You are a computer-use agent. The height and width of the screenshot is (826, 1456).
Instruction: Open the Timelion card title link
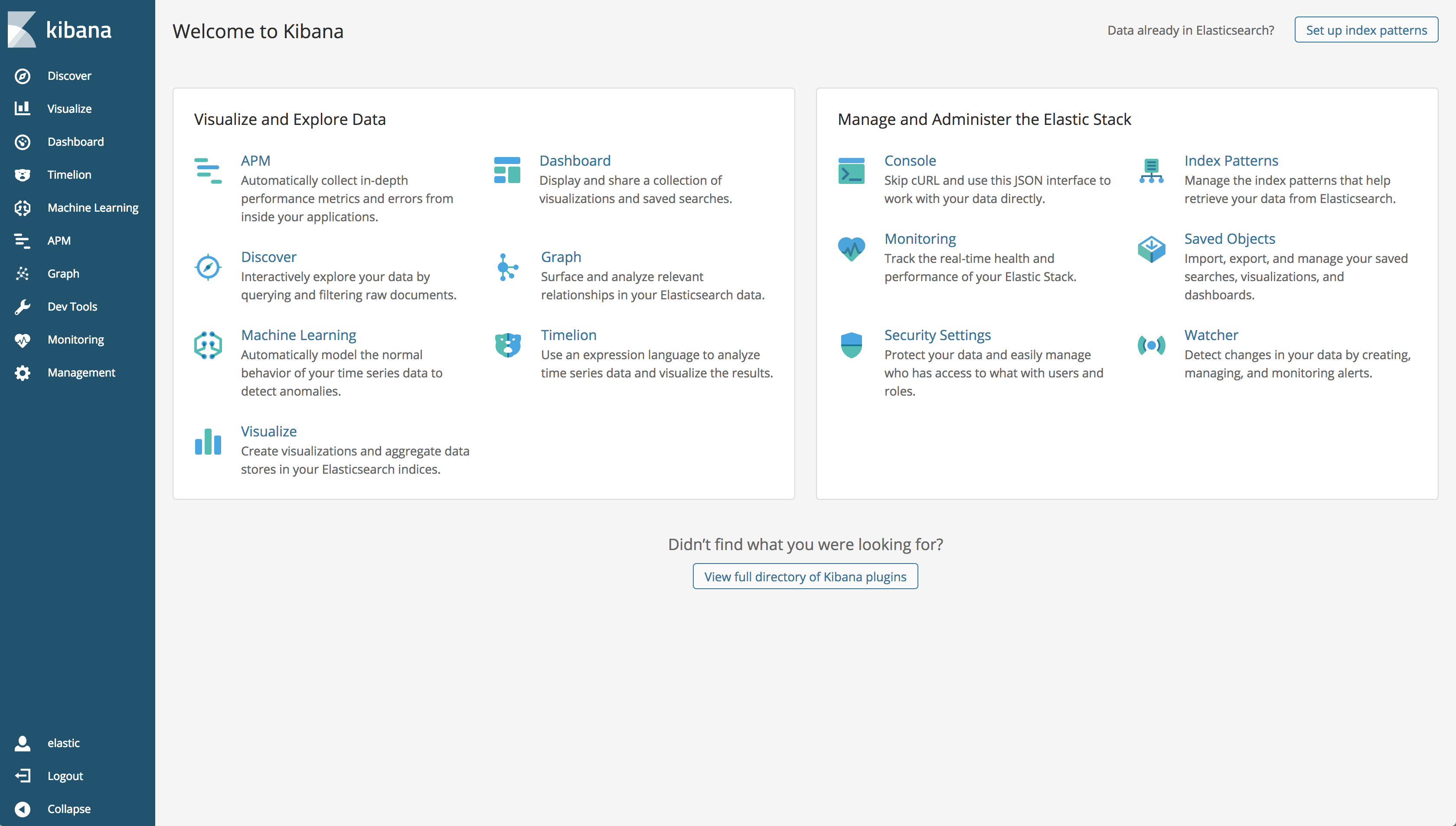click(569, 335)
